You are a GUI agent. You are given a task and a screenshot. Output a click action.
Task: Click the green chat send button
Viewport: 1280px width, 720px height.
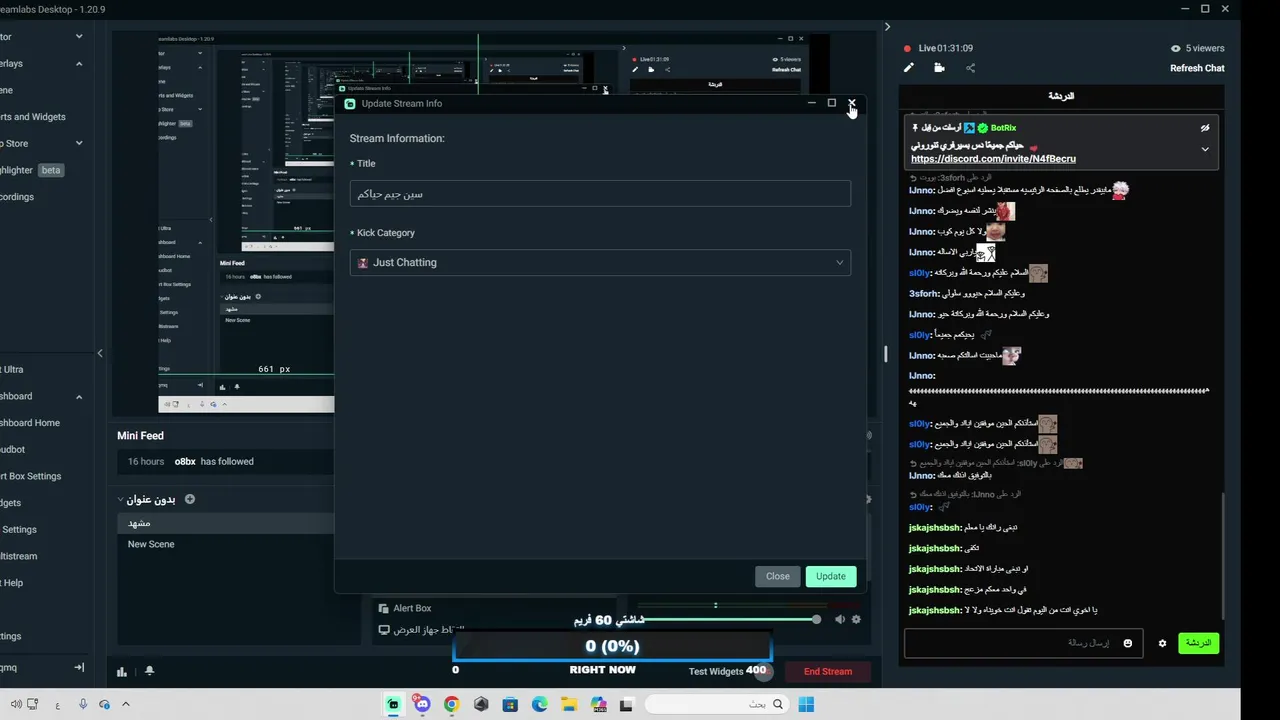pyautogui.click(x=1198, y=643)
